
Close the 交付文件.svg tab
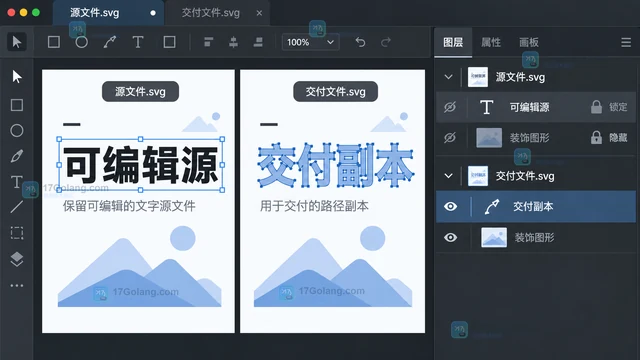point(259,13)
